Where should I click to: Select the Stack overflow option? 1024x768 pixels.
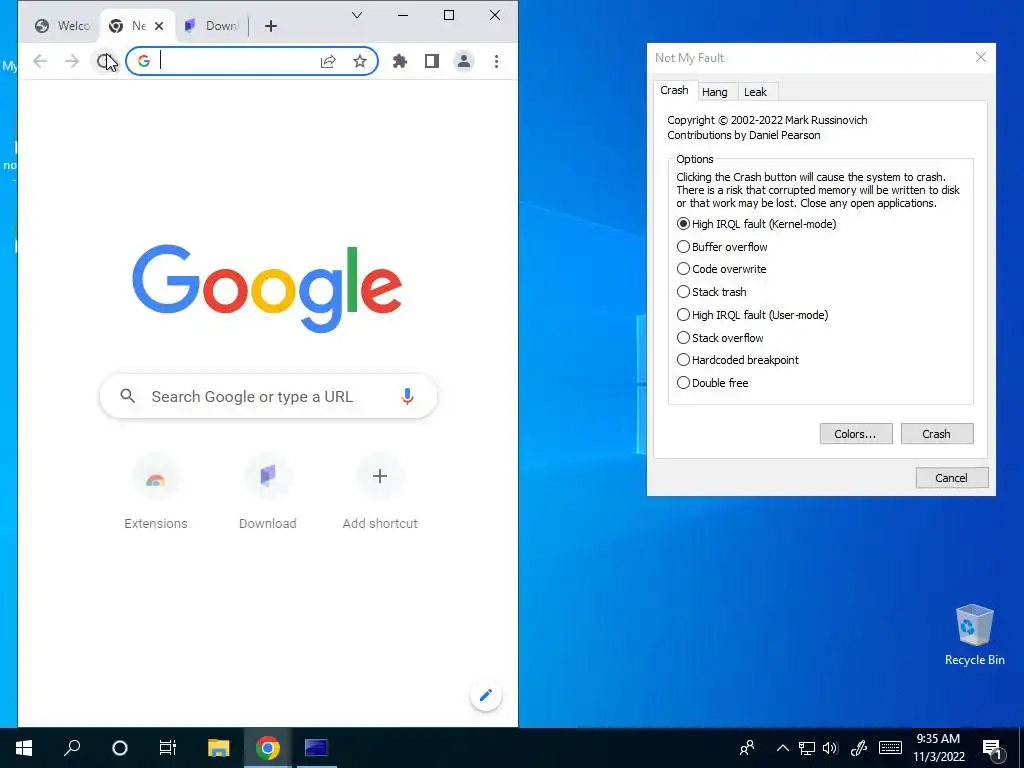click(720, 338)
